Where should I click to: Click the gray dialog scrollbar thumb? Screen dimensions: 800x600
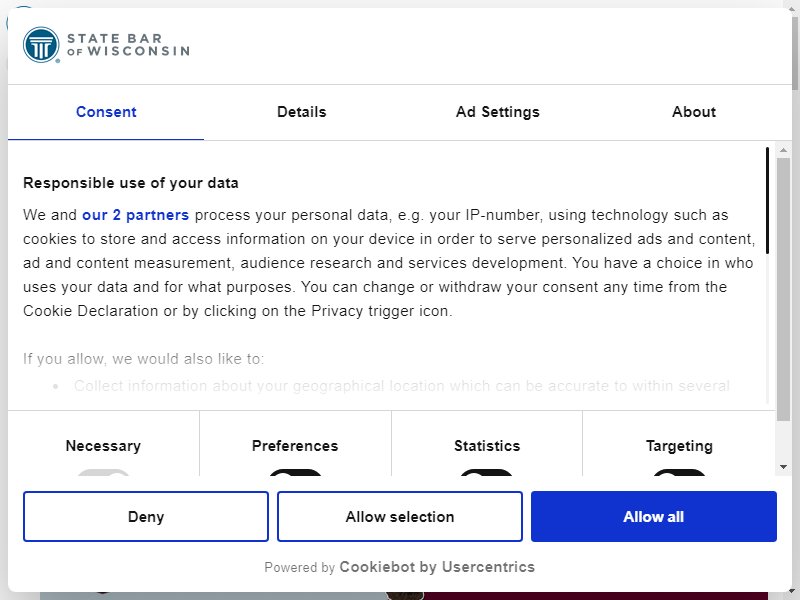pyautogui.click(x=783, y=289)
